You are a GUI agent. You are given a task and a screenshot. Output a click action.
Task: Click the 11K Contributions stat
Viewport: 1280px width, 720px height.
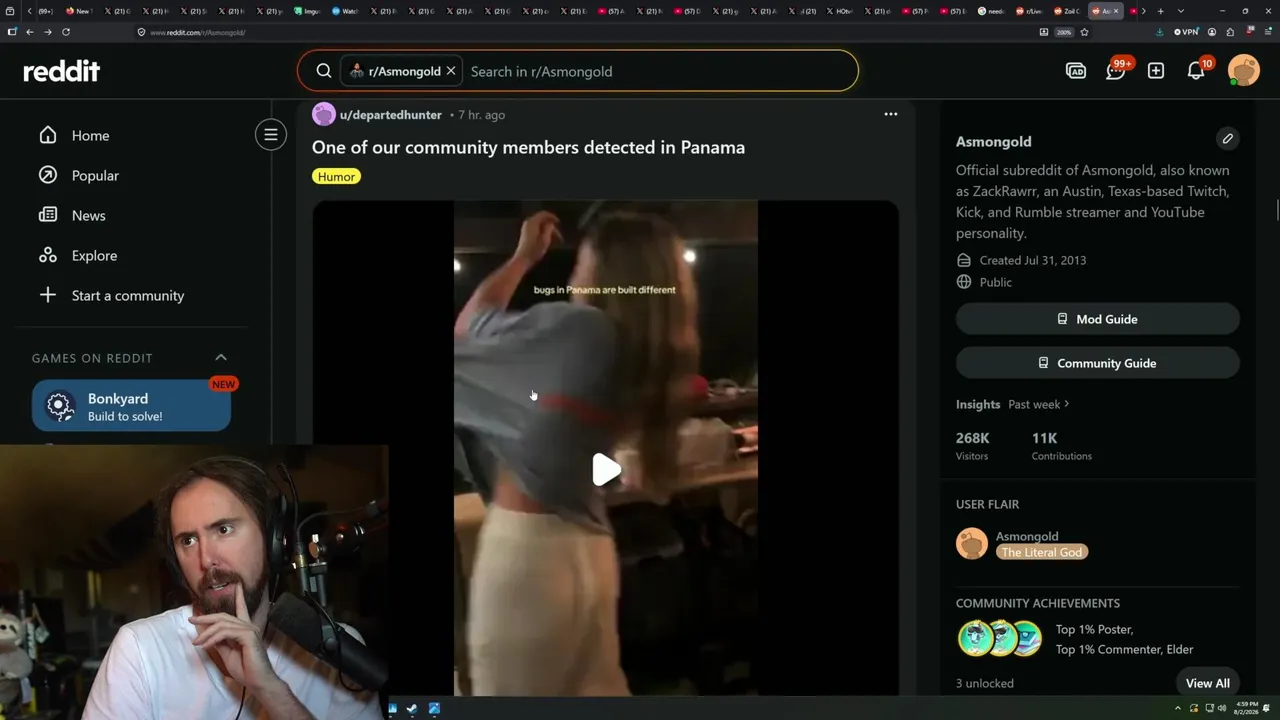point(1062,446)
